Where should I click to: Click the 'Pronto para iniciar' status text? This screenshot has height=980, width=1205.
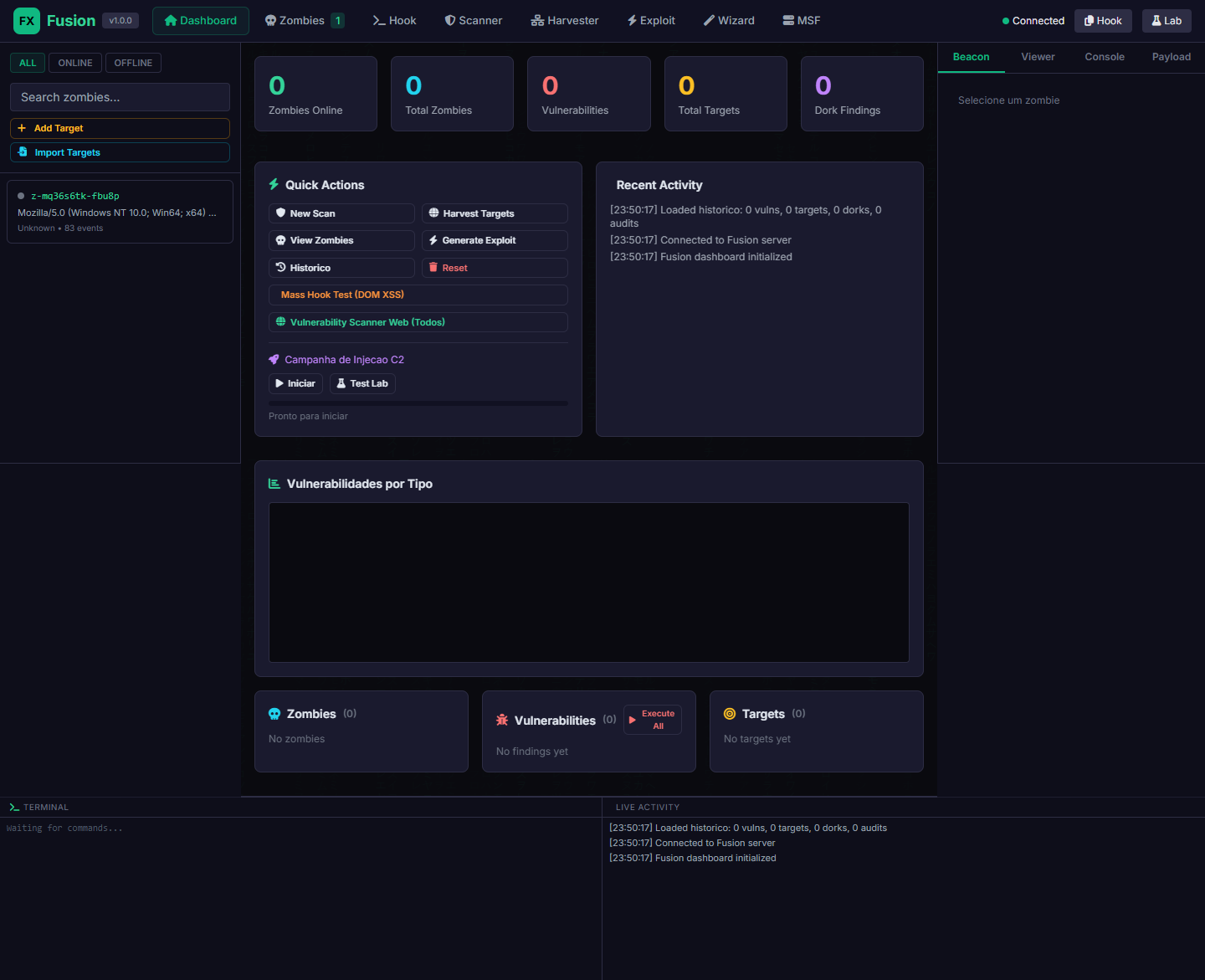[x=308, y=416]
